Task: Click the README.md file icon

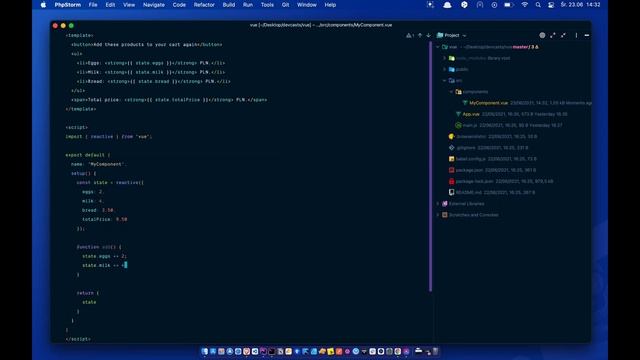Action: click(x=451, y=192)
